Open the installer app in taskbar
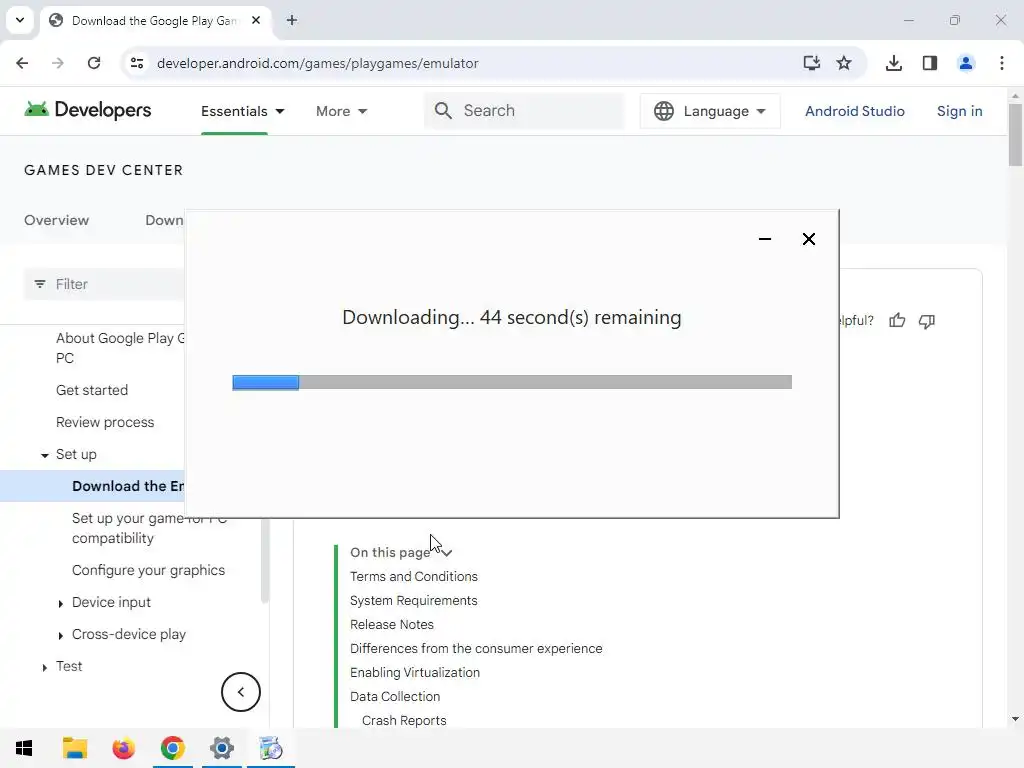 point(270,748)
